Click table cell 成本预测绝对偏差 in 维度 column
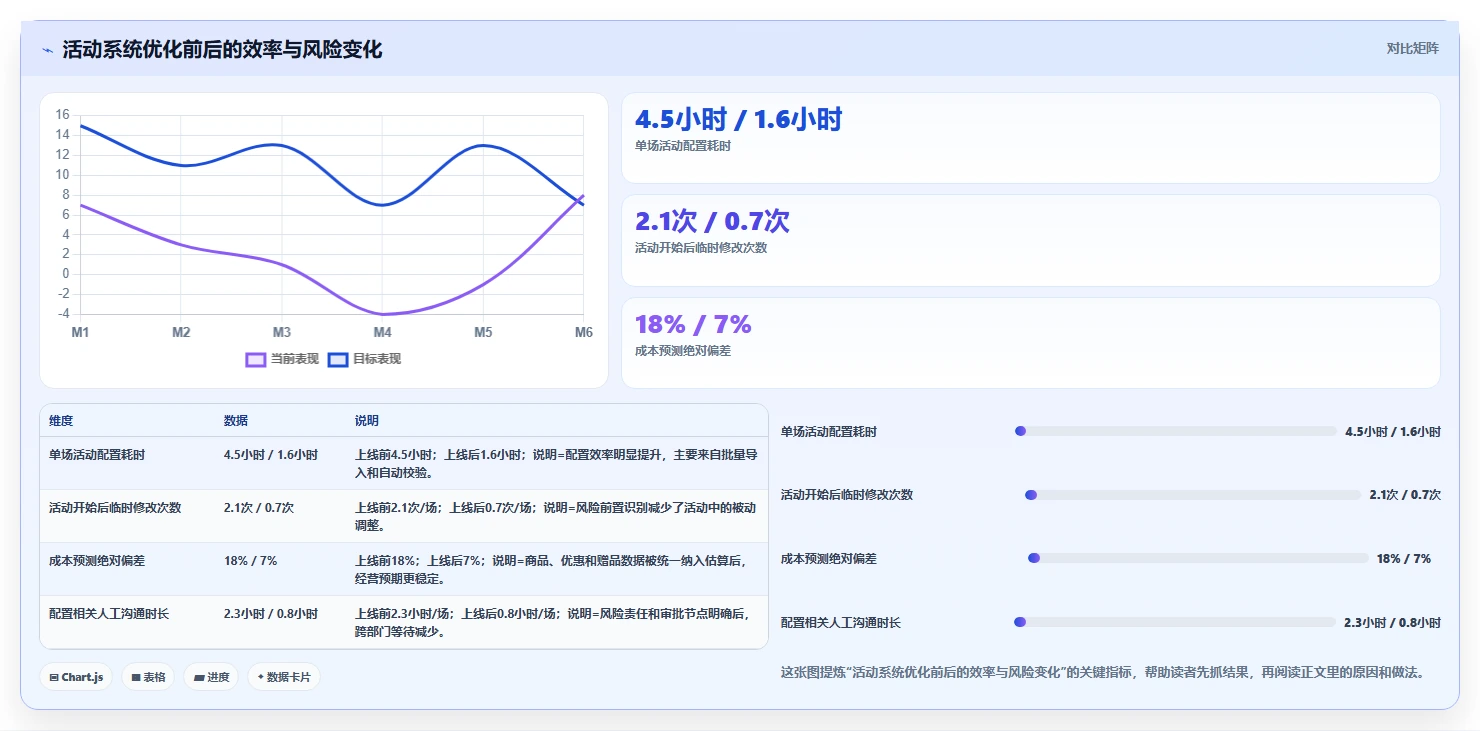This screenshot has height=731, width=1480. (97, 561)
